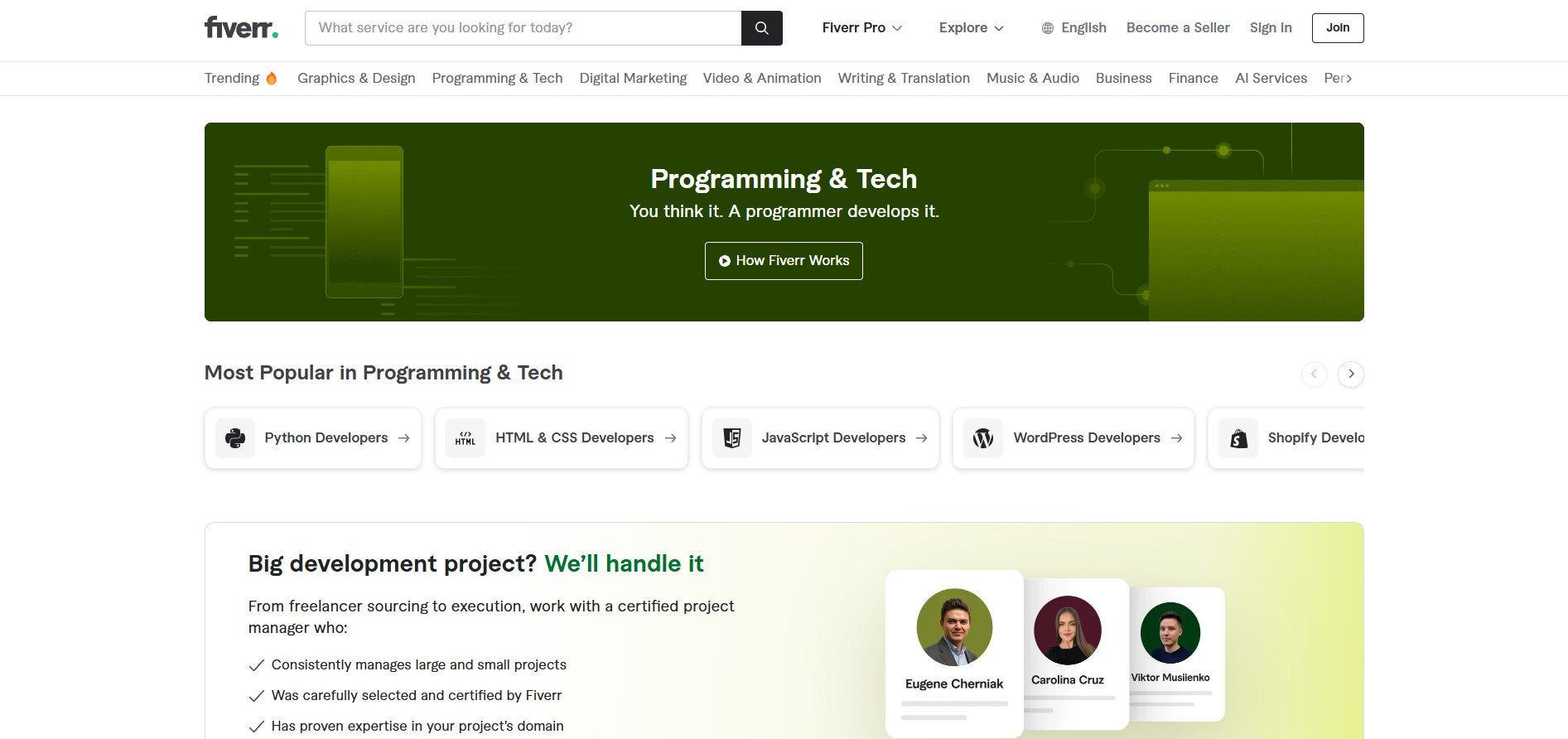1568x739 pixels.
Task: Click 'Consistently manages large and small projects'
Action: pos(419,664)
